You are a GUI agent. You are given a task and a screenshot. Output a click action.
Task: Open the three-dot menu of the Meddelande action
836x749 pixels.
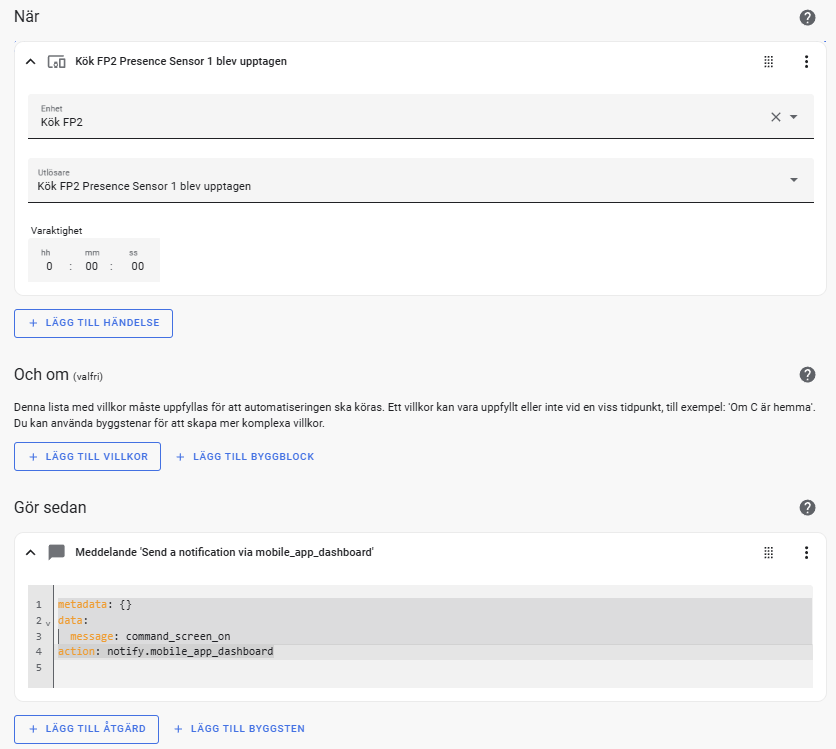tap(806, 553)
